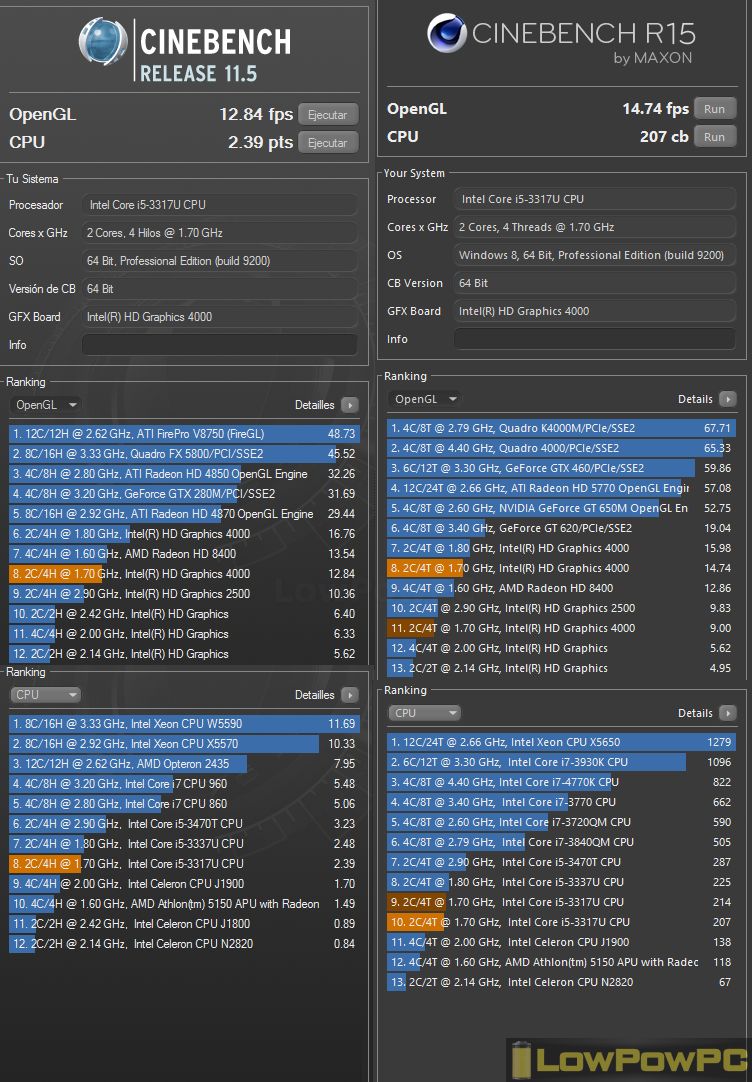Select the HD Graphics 4000 row scoring 9.00
The height and width of the screenshot is (1082, 752).
(562, 629)
